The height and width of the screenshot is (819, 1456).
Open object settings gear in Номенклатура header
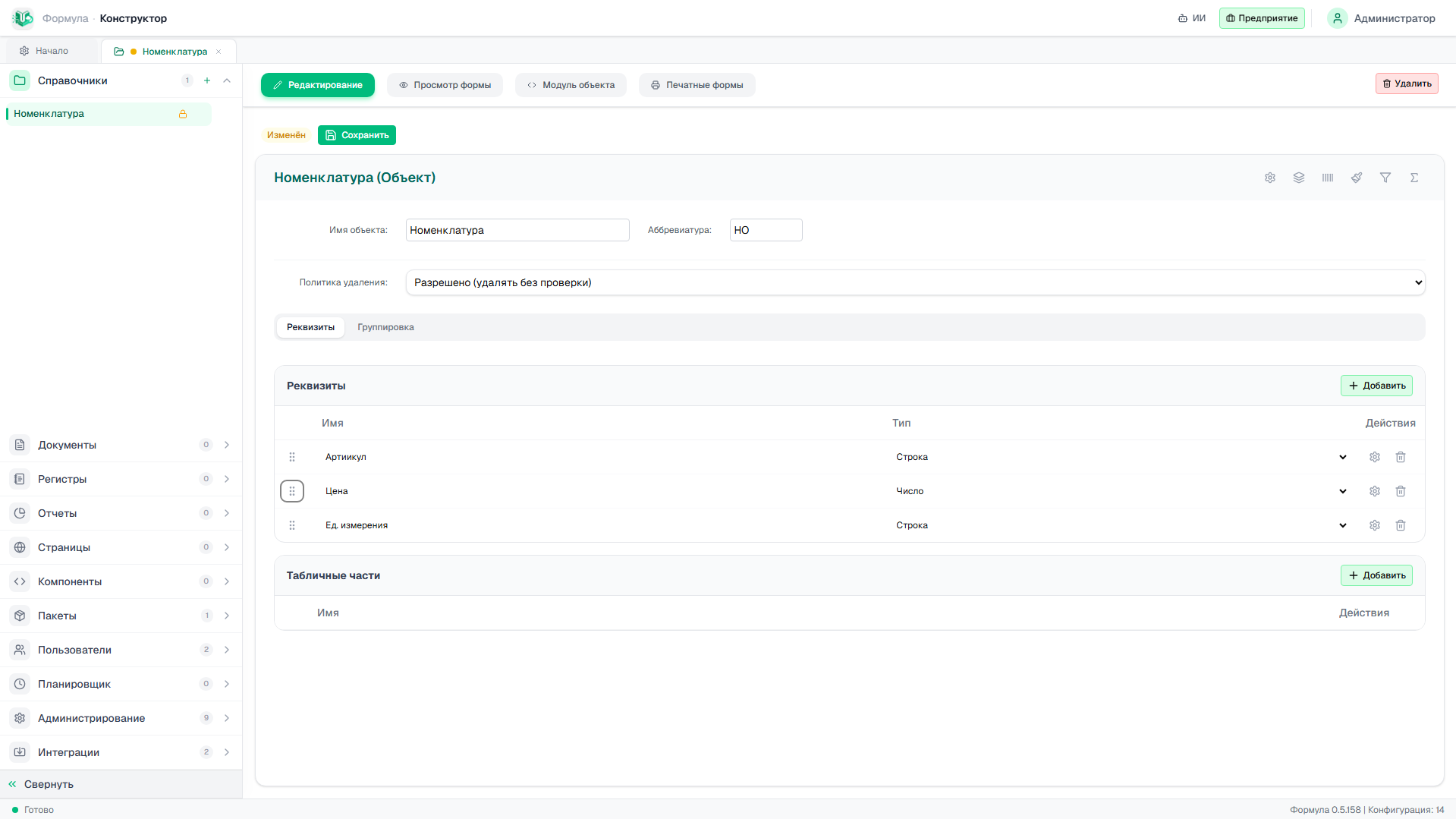pyautogui.click(x=1270, y=178)
